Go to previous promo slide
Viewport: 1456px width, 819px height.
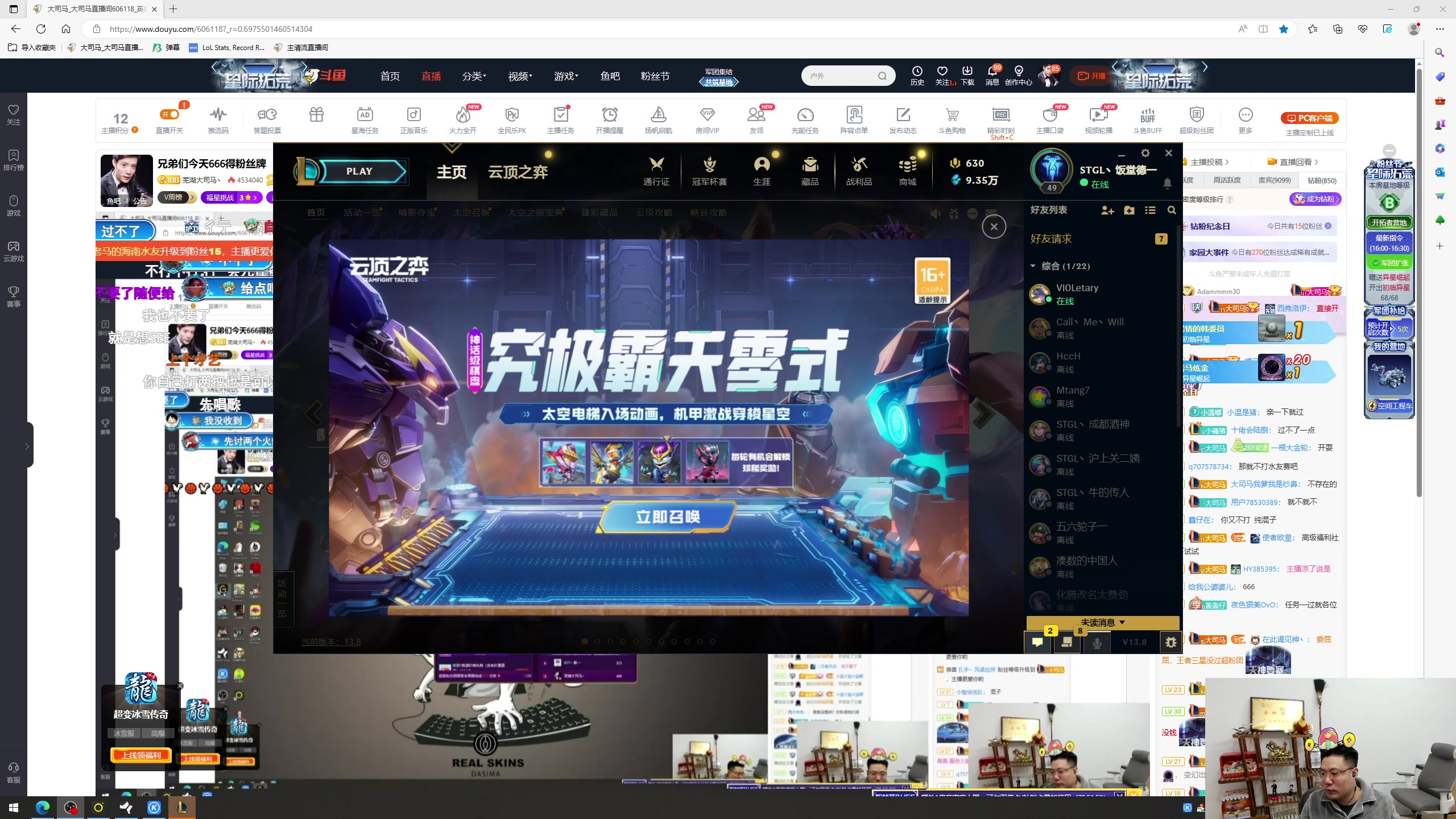click(x=314, y=414)
